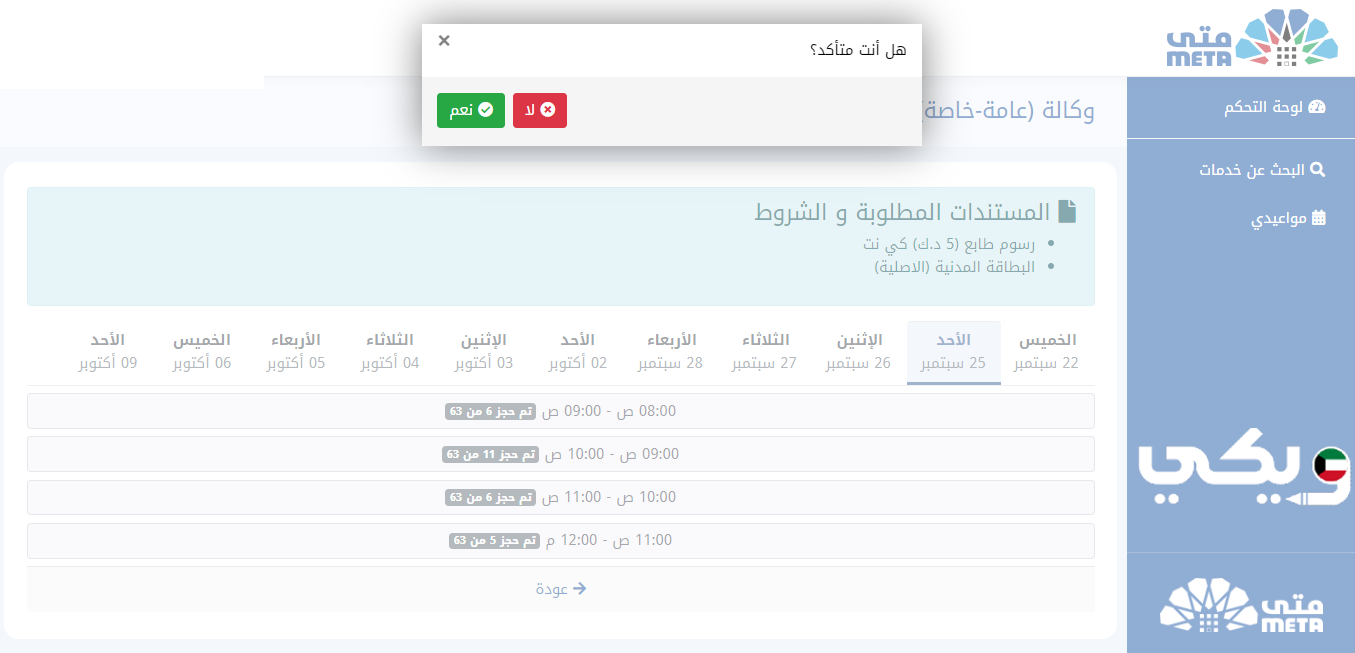
Task: Click the search icon beside البحث عن خدمات
Action: click(x=1319, y=169)
